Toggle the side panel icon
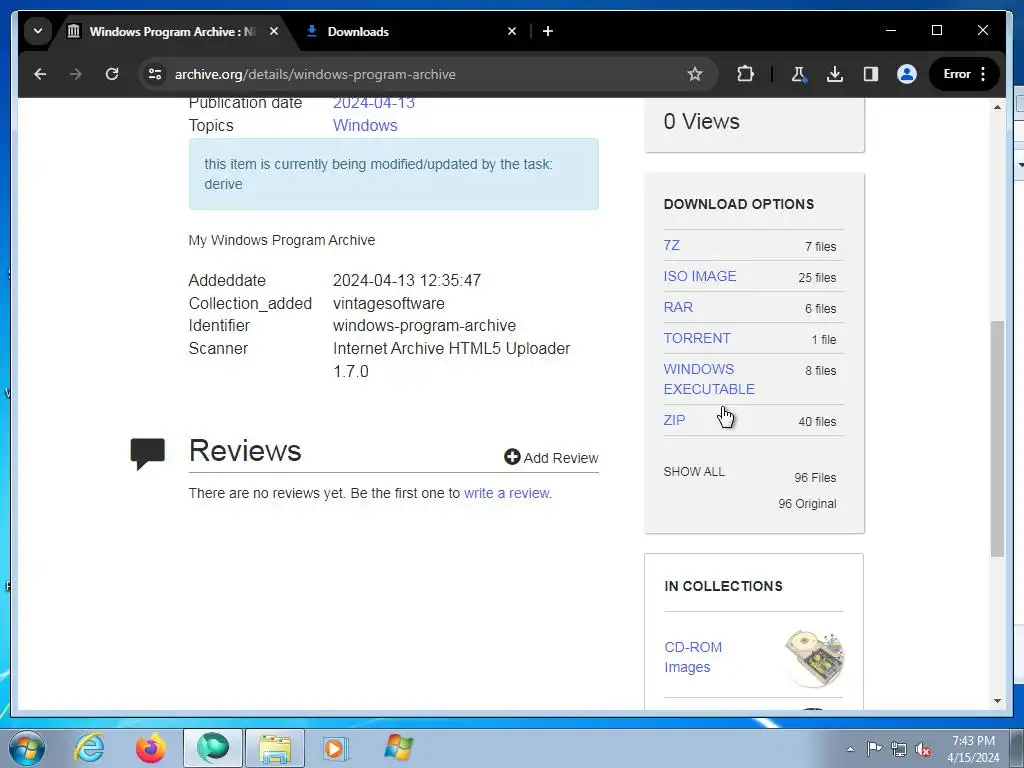Viewport: 1024px width, 768px height. click(x=871, y=74)
